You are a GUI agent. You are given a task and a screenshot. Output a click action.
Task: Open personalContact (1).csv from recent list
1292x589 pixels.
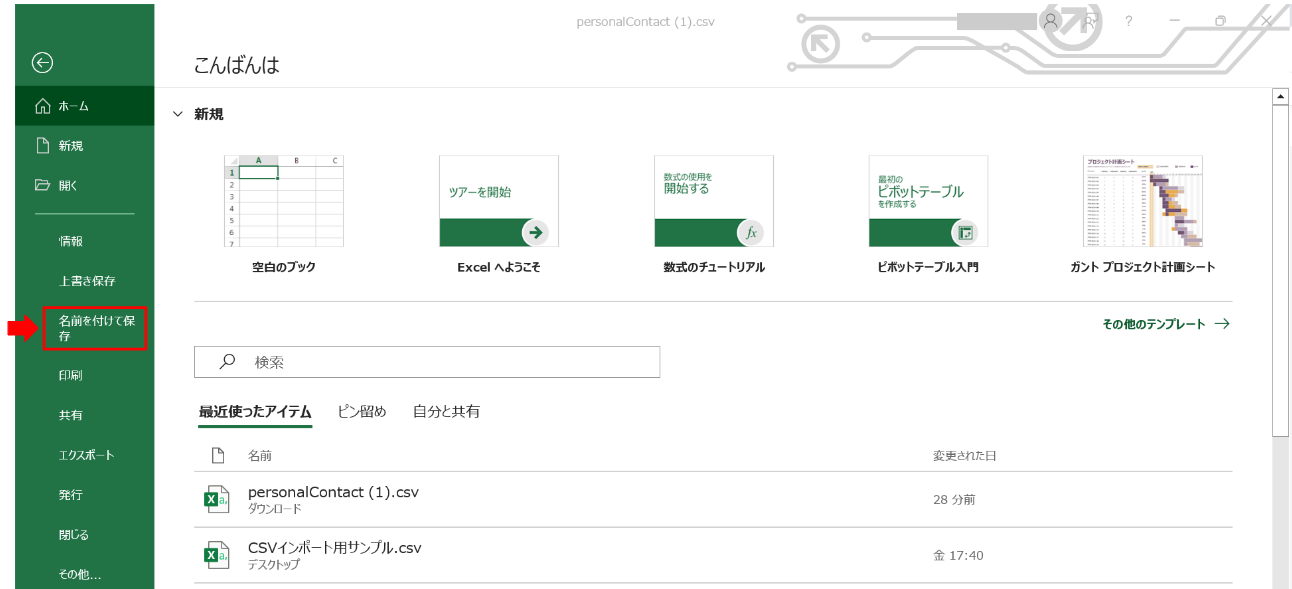pos(713,499)
